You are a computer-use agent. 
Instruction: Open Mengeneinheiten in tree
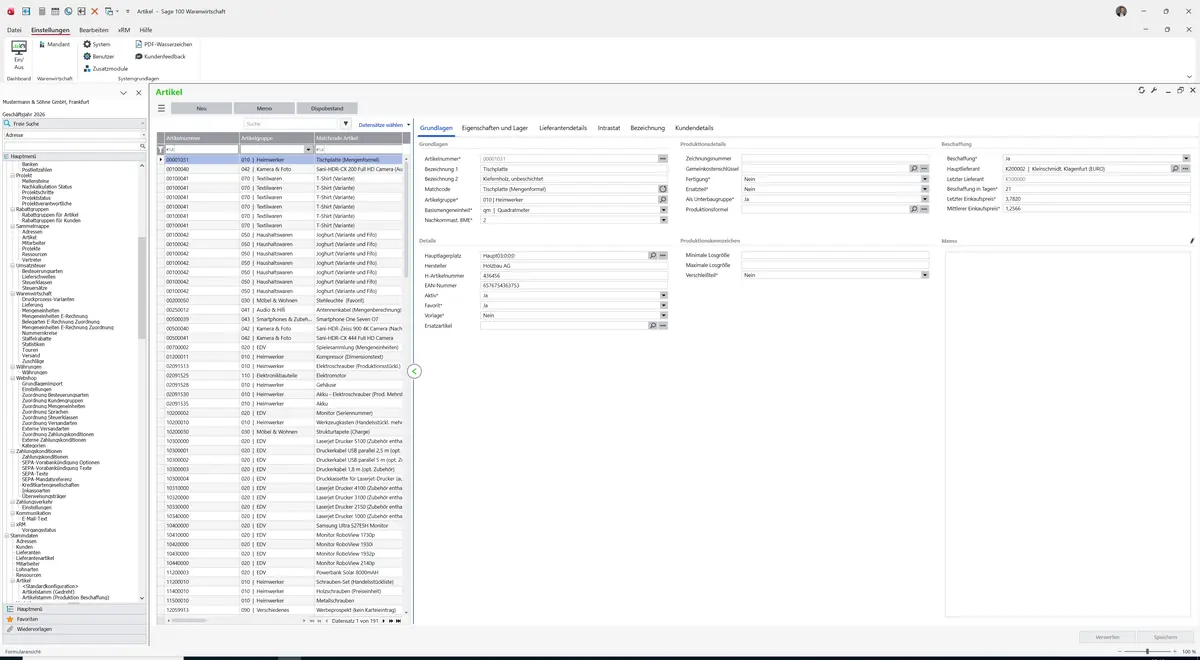[x=40, y=310]
